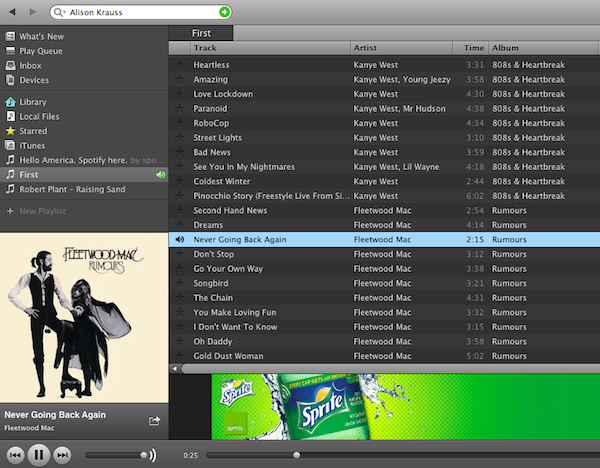This screenshot has width=600, height=468.
Task: Go back with the left arrow
Action: [13, 12]
